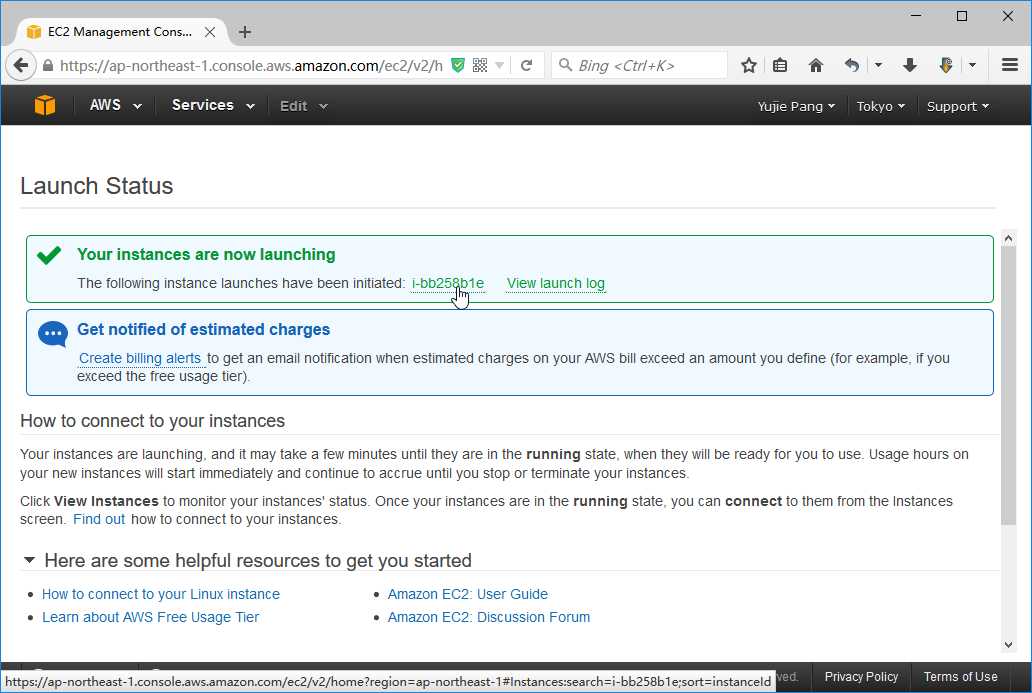This screenshot has width=1032, height=693.
Task: Close the EC2 Management Console tab
Action: (x=210, y=32)
